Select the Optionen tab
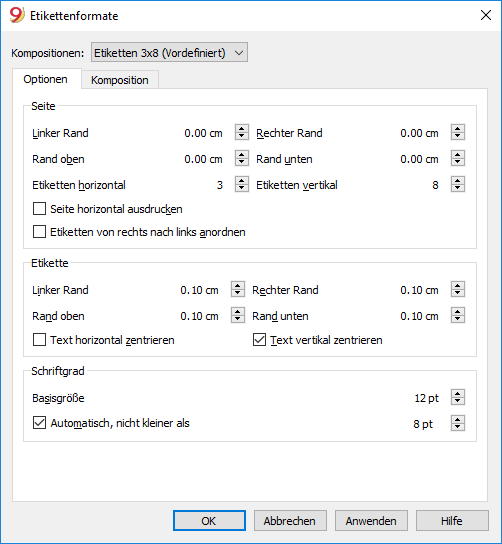The height and width of the screenshot is (544, 502). click(x=45, y=79)
